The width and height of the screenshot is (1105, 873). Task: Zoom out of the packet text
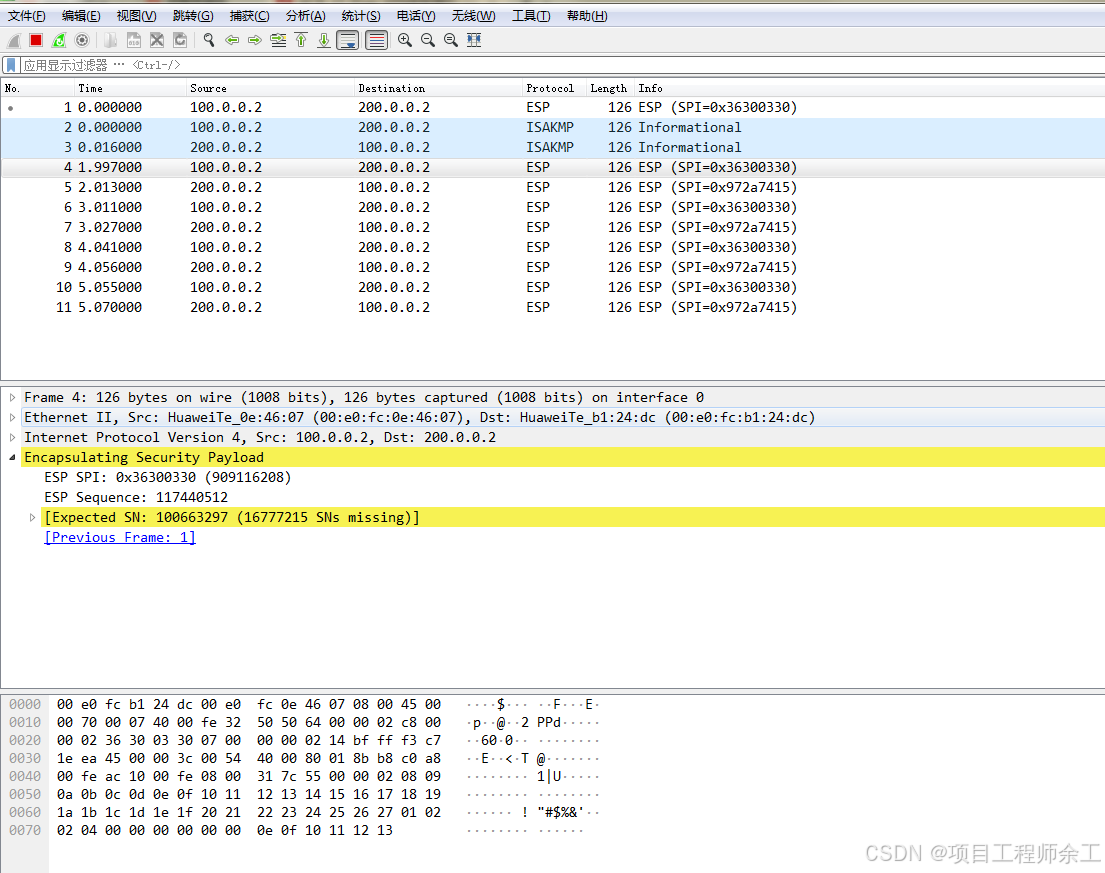428,40
